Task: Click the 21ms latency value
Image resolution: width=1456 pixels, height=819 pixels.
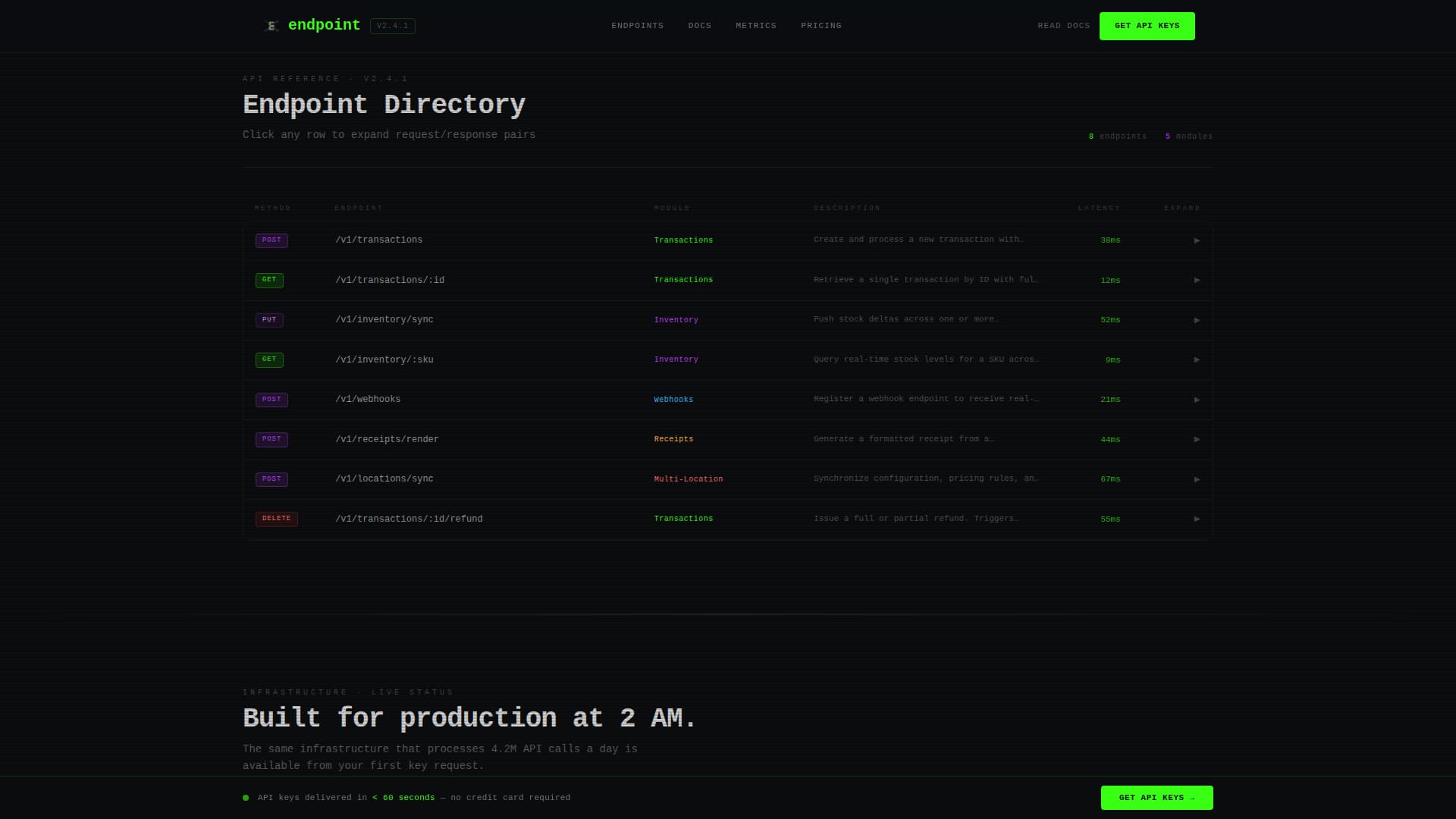Action: point(1110,400)
